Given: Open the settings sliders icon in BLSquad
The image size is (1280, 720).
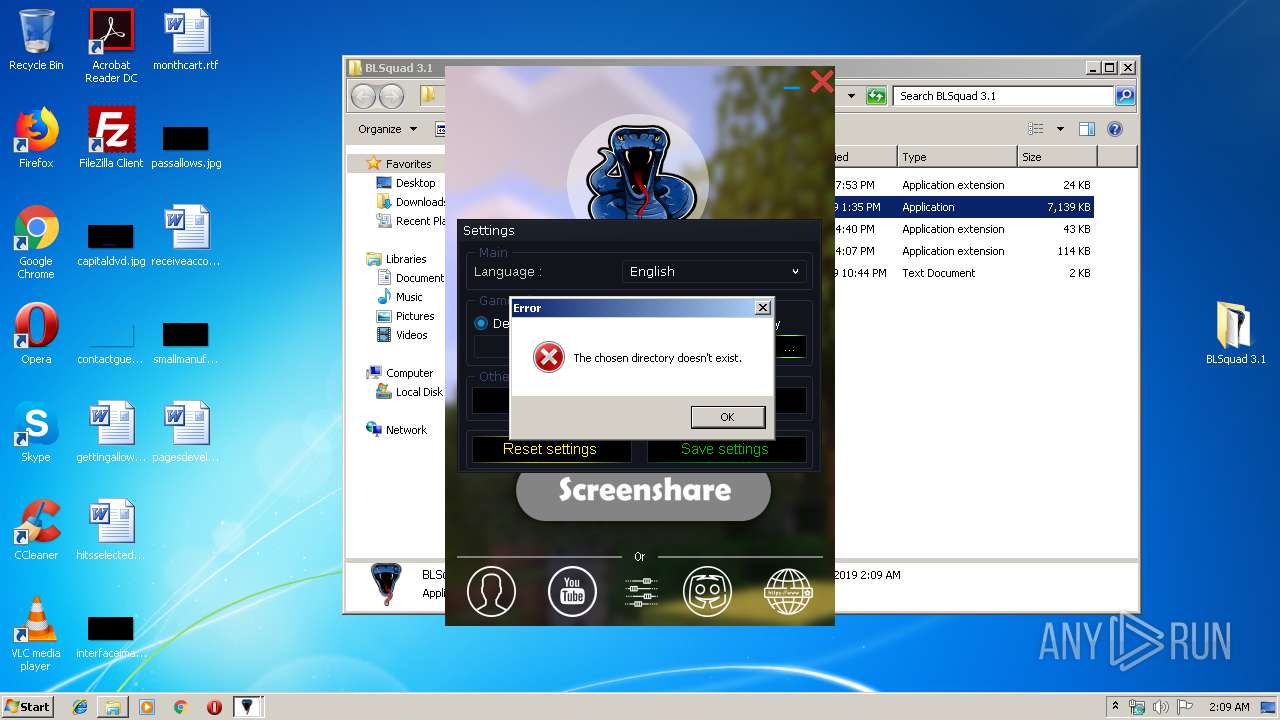Looking at the screenshot, I should 641,592.
